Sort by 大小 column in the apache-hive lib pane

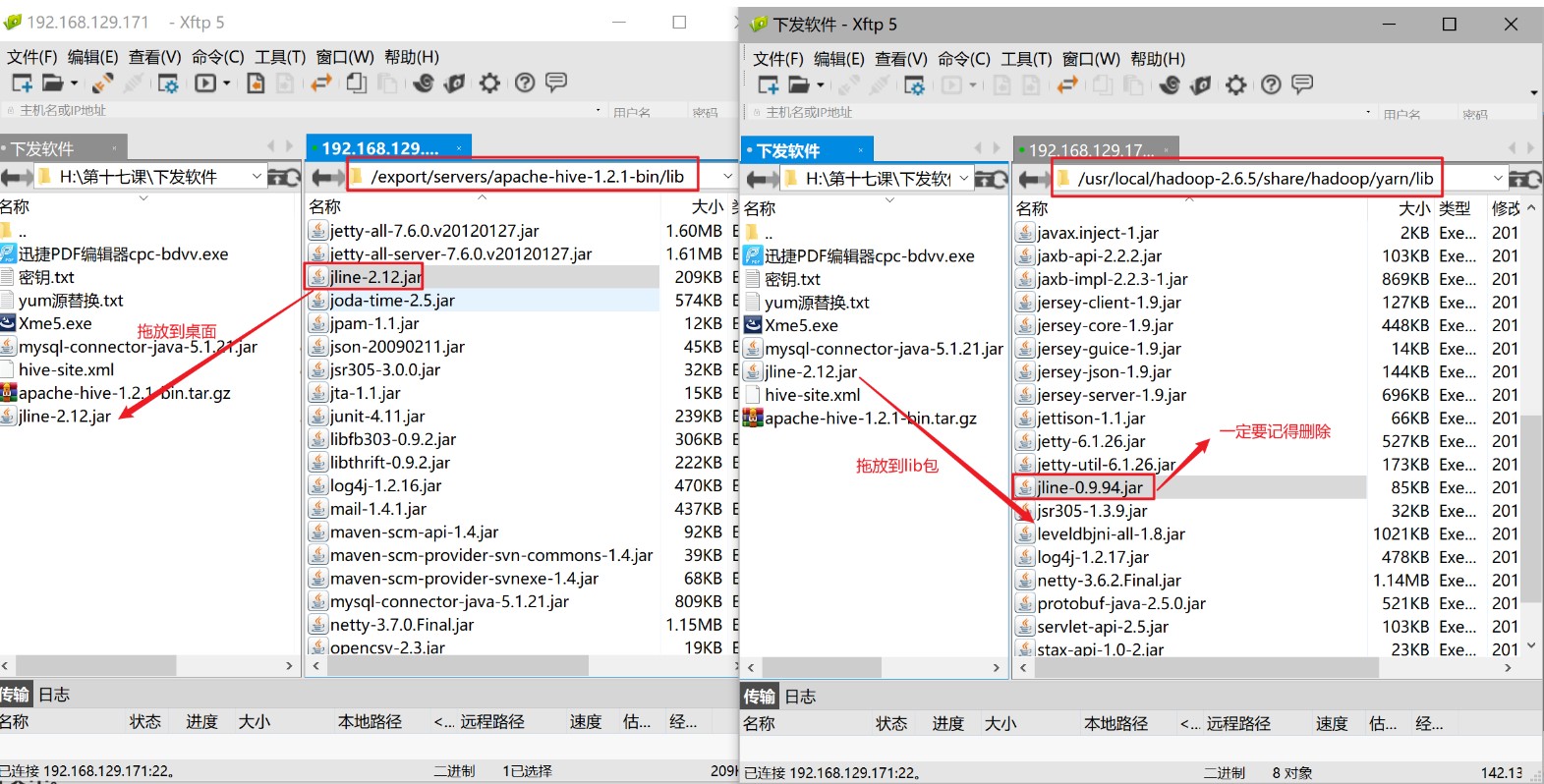[x=707, y=207]
